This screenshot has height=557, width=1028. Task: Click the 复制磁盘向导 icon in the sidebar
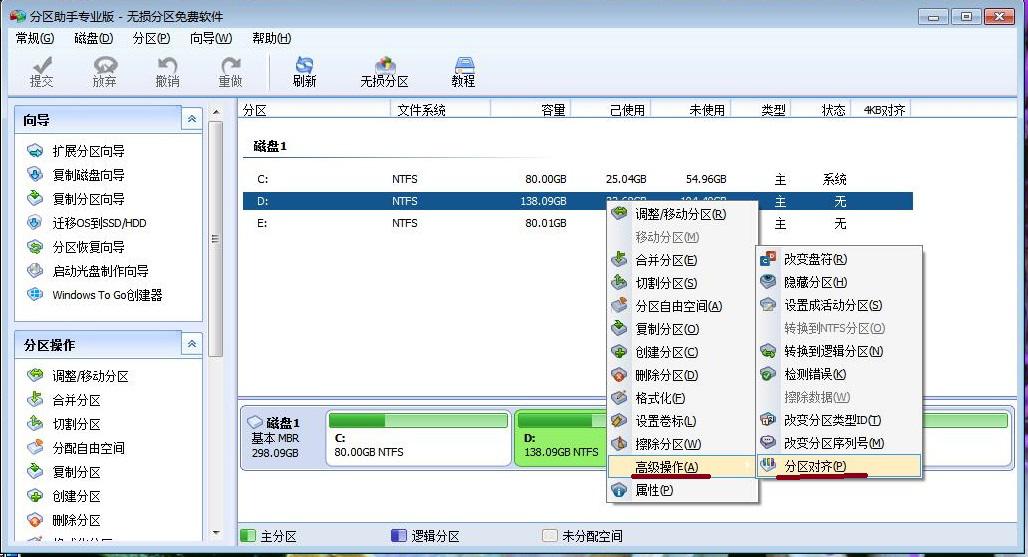tap(35, 174)
